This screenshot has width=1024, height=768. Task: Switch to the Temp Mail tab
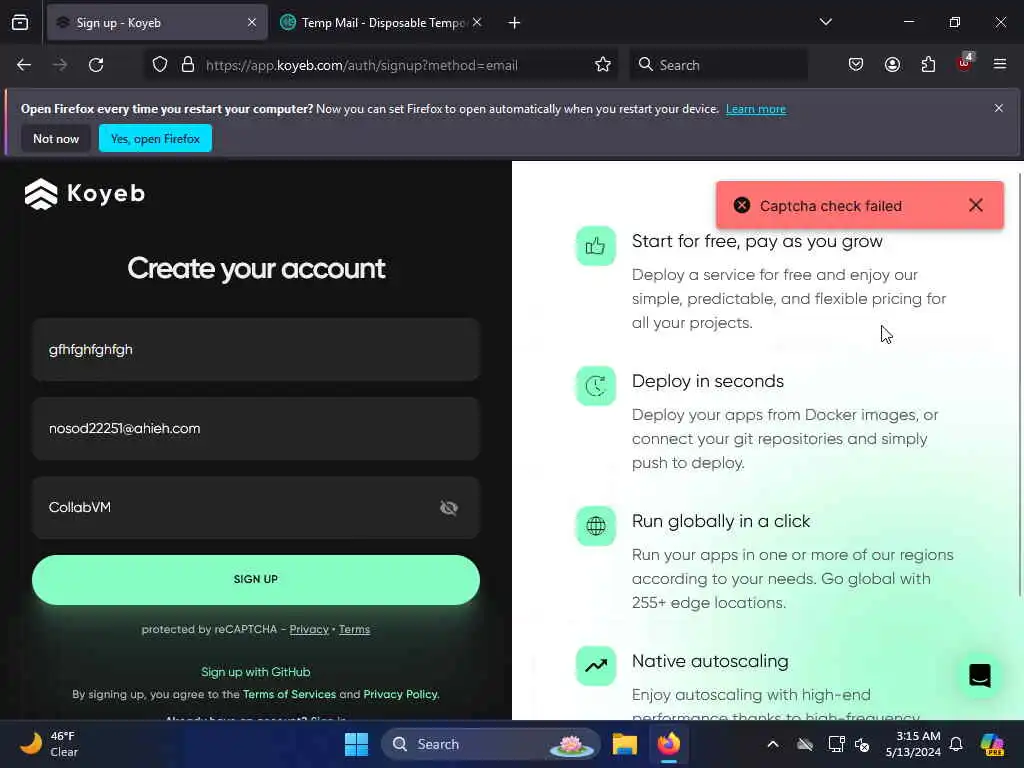(382, 23)
